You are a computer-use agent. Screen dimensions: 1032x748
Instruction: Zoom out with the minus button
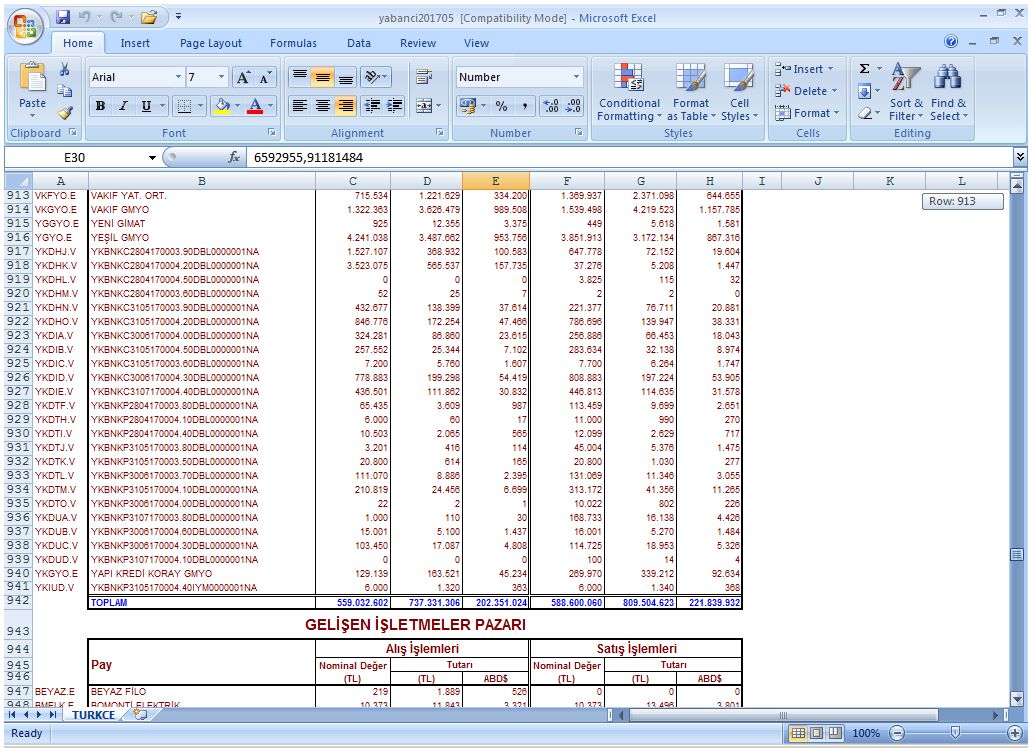point(897,733)
